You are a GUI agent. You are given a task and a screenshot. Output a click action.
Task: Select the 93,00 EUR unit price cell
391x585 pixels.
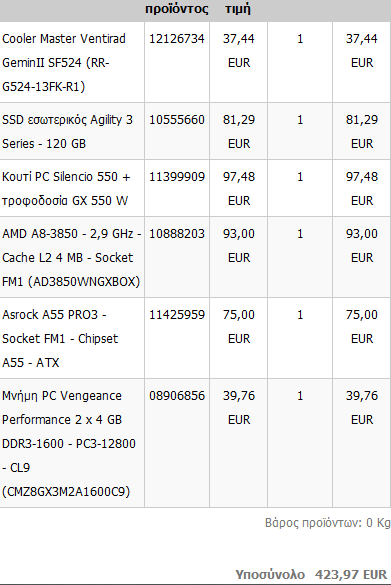click(239, 245)
